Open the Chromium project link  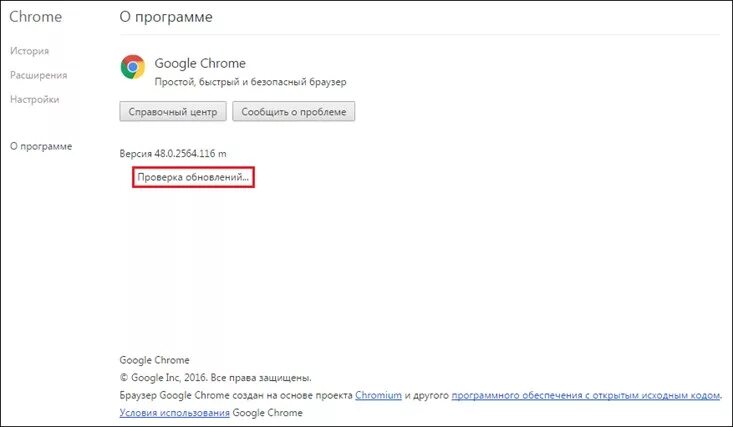(378, 395)
